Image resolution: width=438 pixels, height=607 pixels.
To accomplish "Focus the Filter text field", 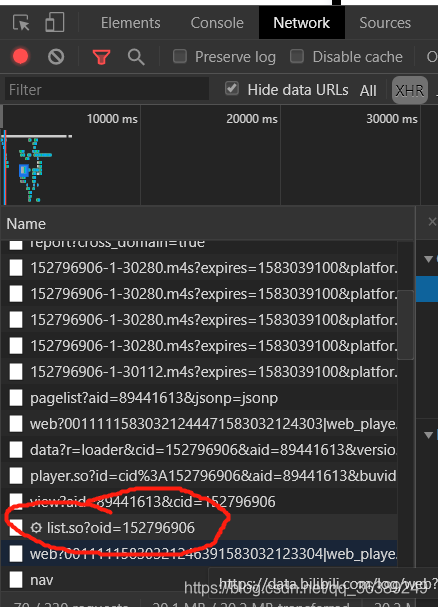I will pos(107,89).
